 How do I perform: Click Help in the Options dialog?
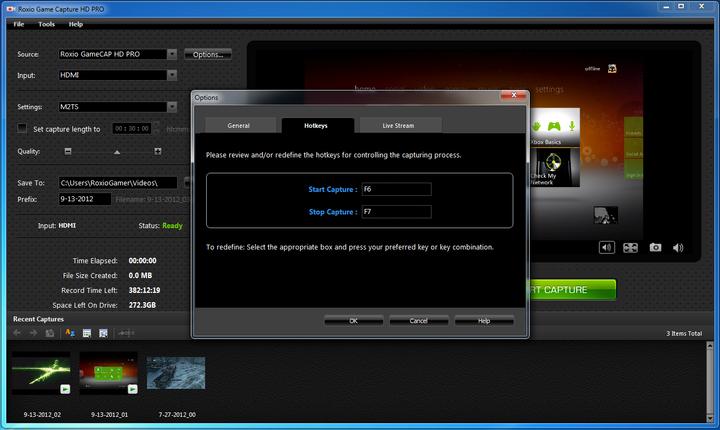(x=484, y=321)
